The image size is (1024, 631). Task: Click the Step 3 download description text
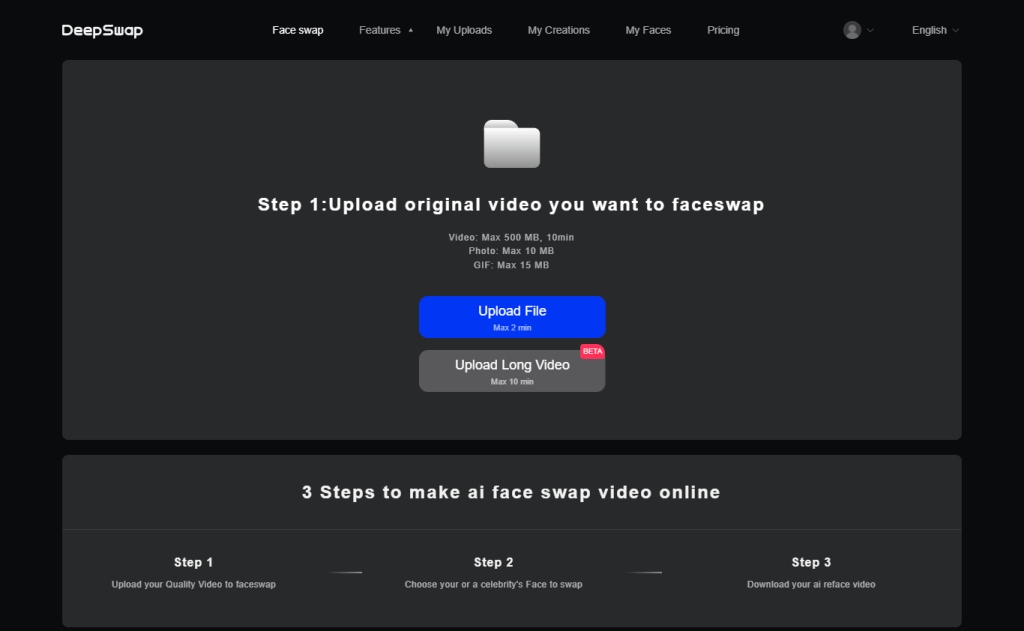(810, 584)
